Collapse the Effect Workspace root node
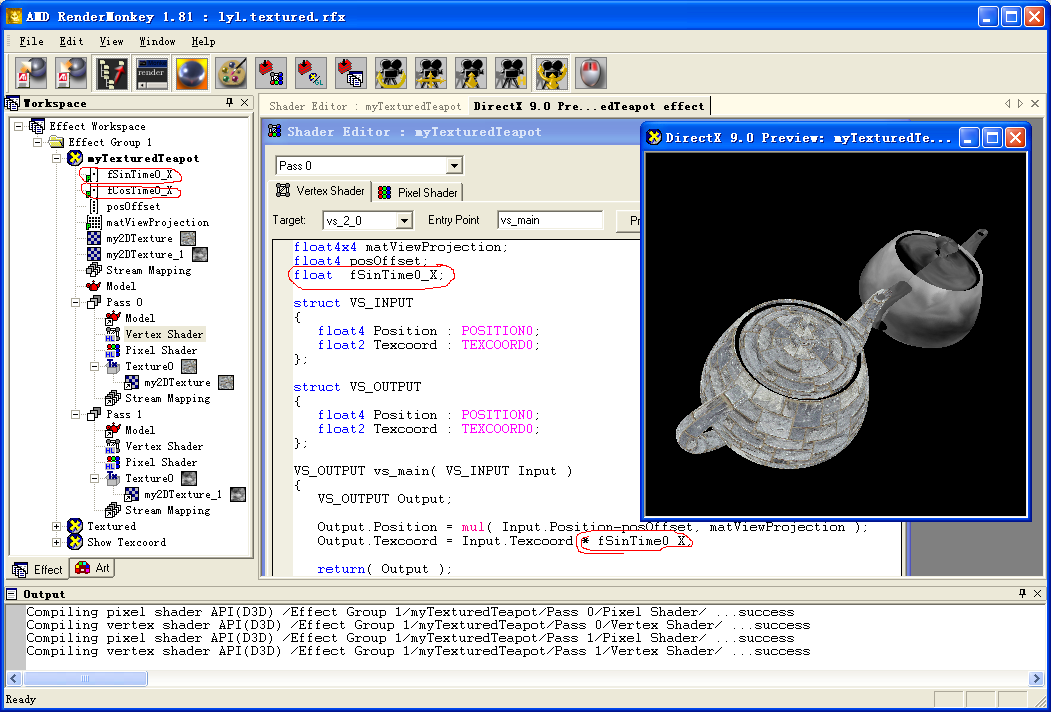 point(19,126)
